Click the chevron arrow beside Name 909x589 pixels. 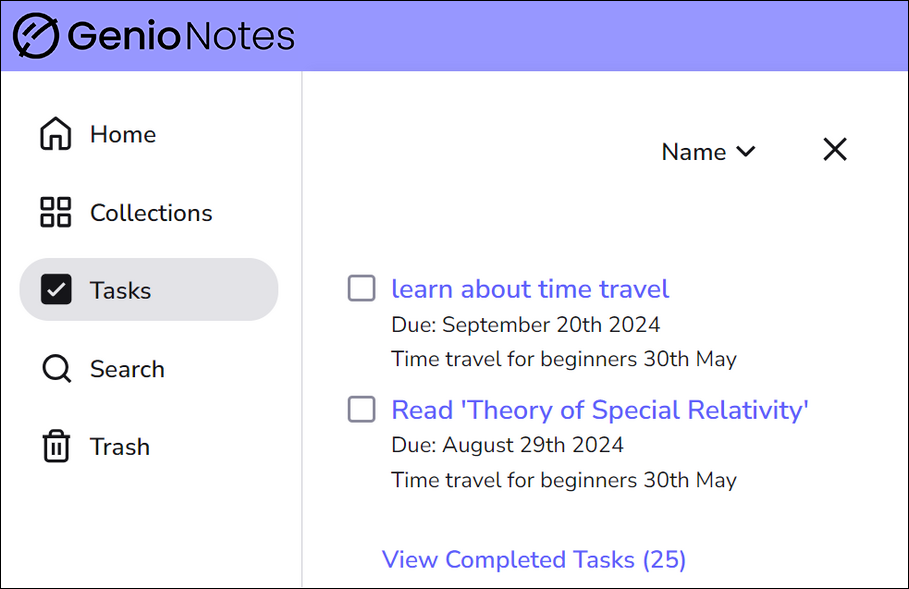point(745,152)
